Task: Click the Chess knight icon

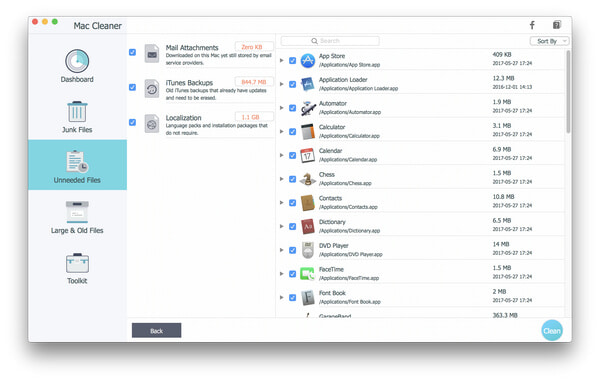Action: pyautogui.click(x=308, y=179)
